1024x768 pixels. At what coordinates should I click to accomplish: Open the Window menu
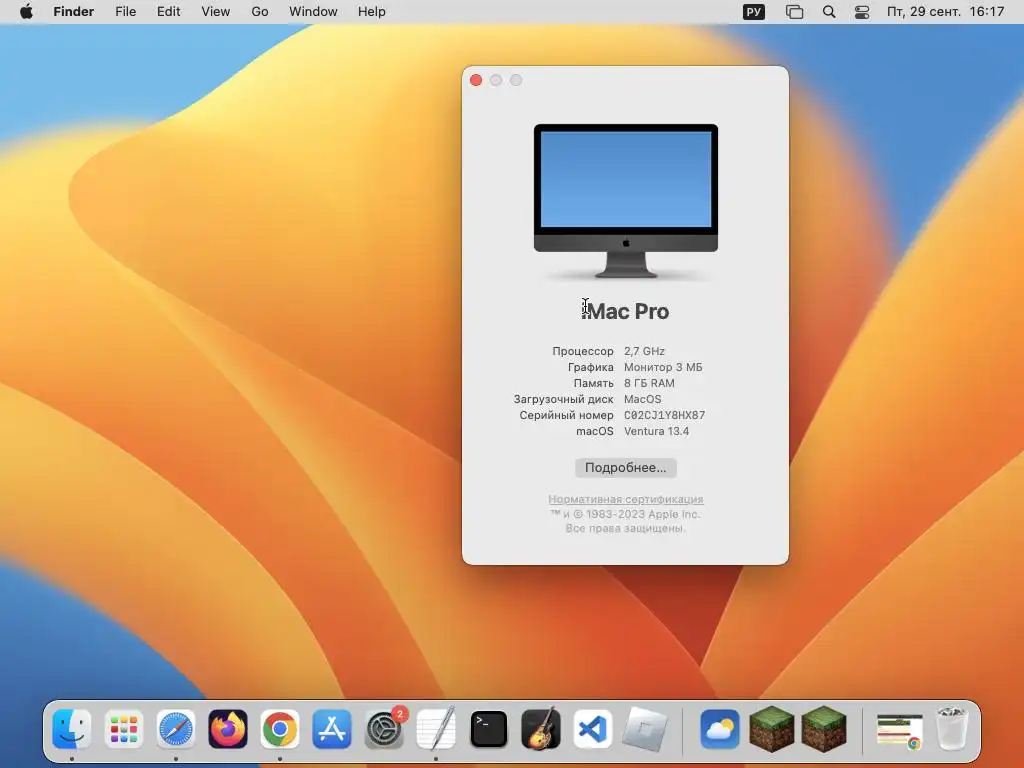[313, 12]
